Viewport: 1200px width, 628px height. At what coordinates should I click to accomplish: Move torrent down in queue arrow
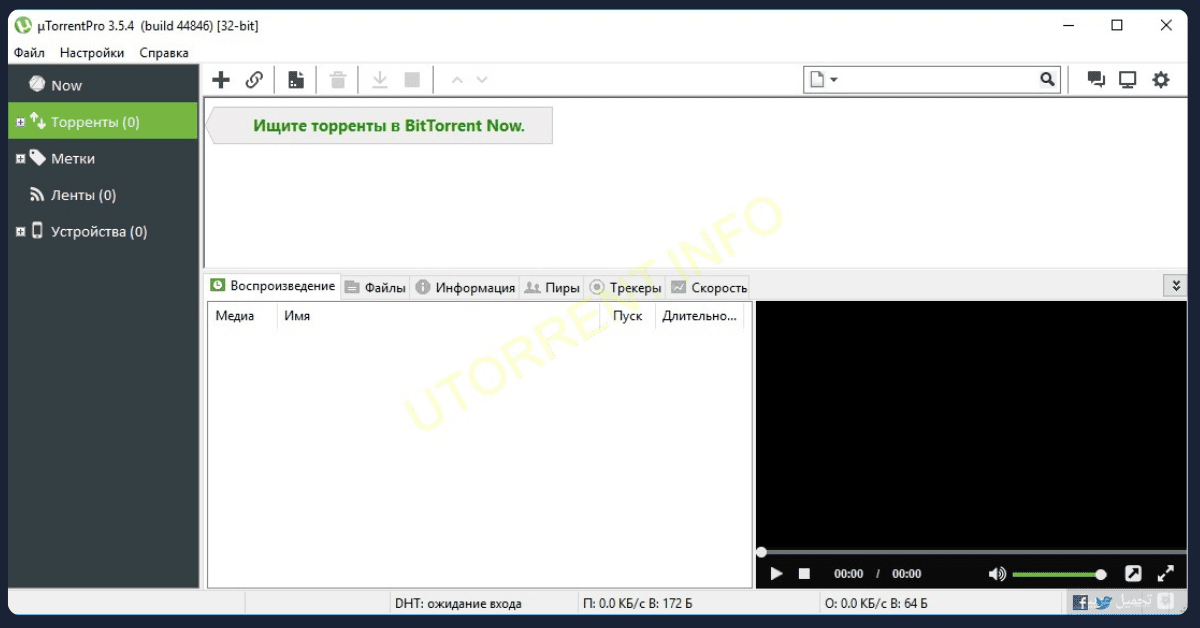(482, 80)
